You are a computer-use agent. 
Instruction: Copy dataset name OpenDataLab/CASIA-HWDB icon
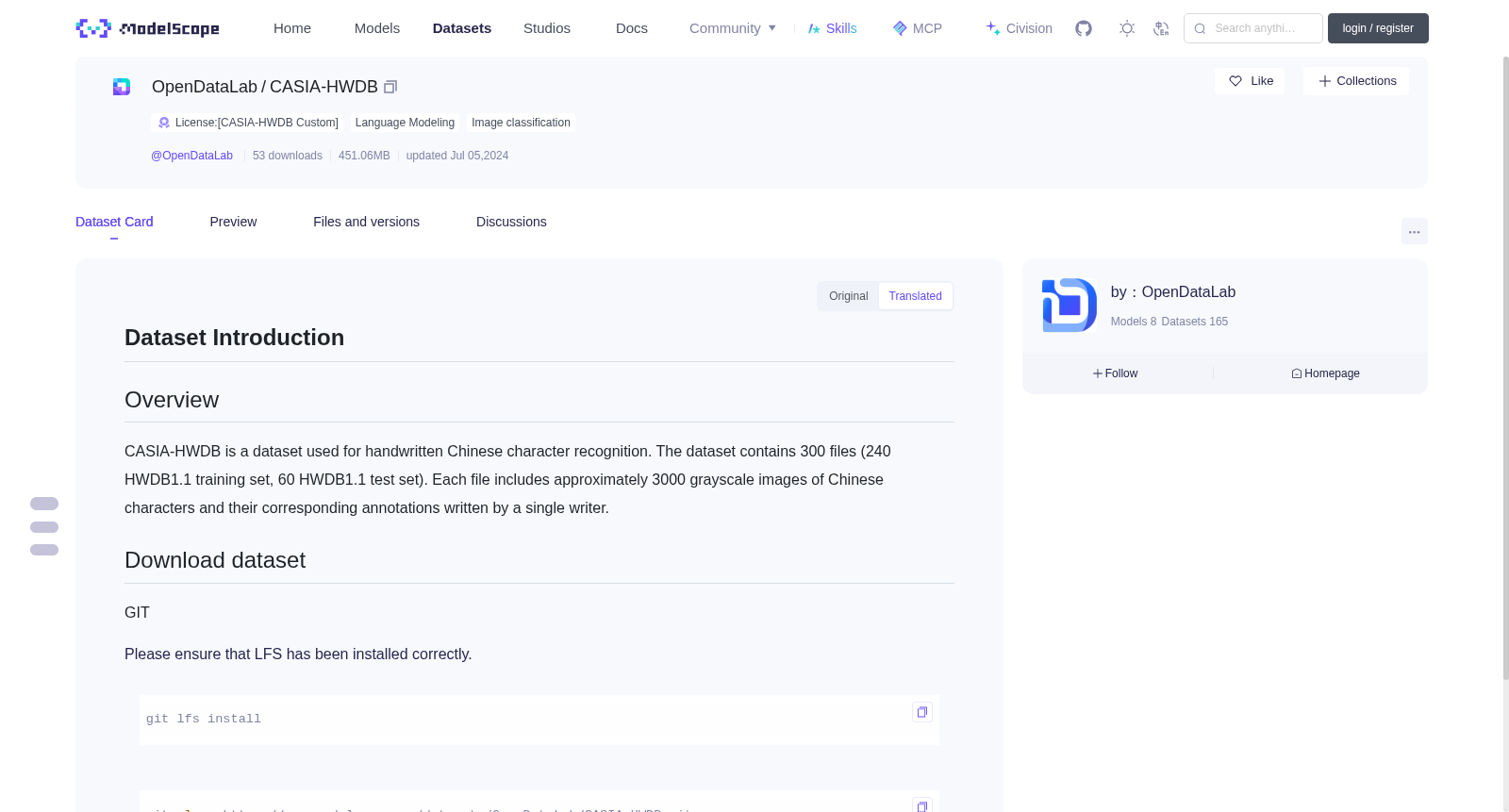(x=390, y=87)
